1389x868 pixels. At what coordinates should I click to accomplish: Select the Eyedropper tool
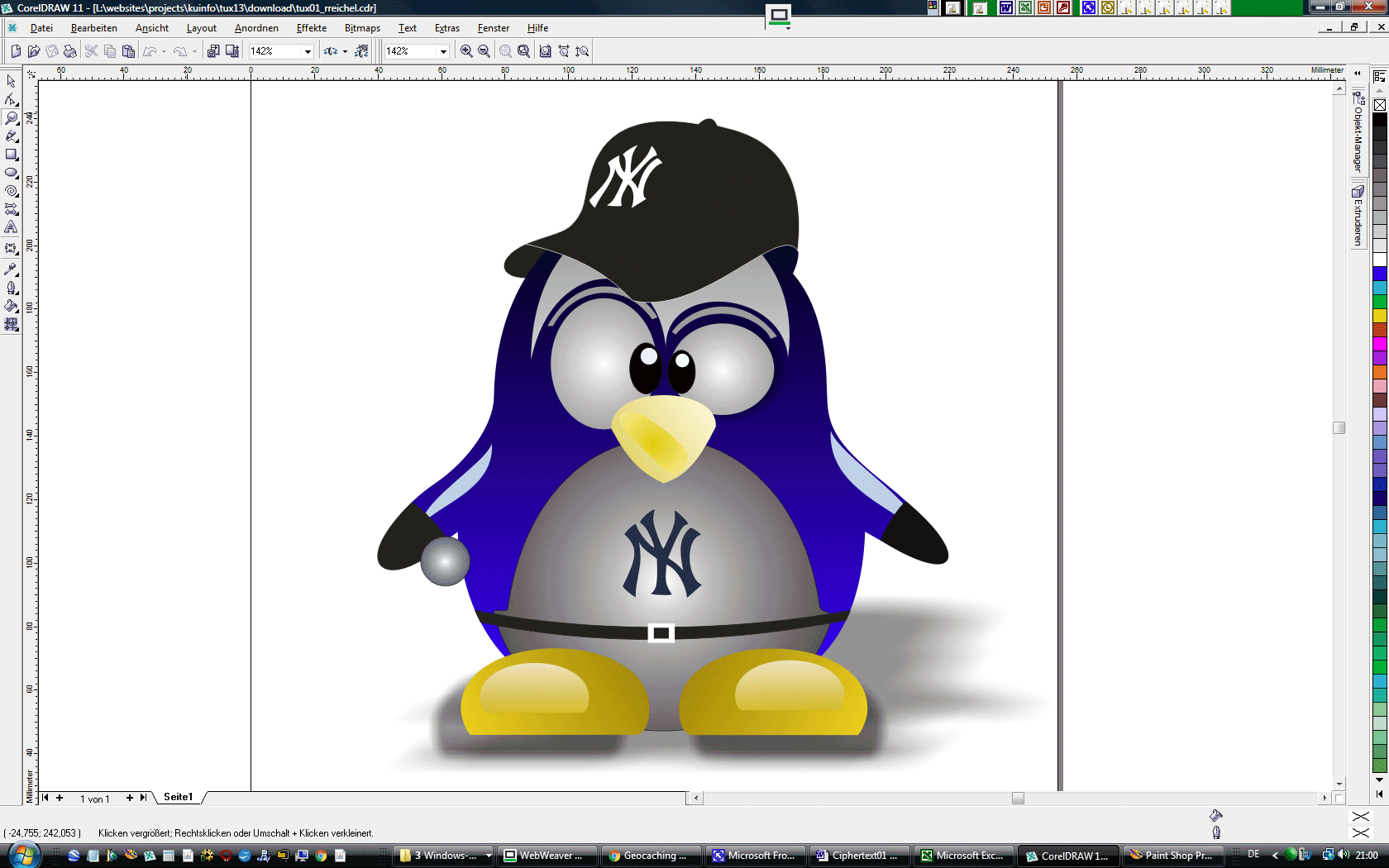click(11, 269)
